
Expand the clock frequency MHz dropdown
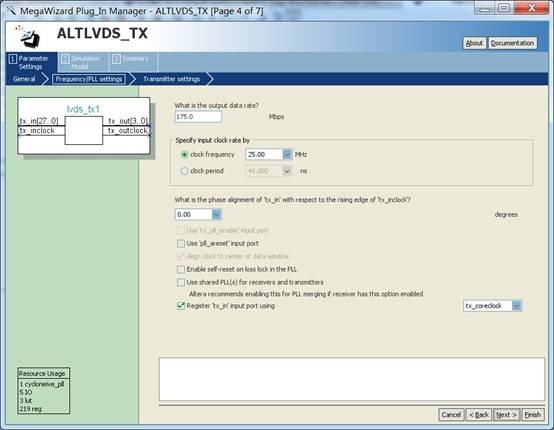287,154
